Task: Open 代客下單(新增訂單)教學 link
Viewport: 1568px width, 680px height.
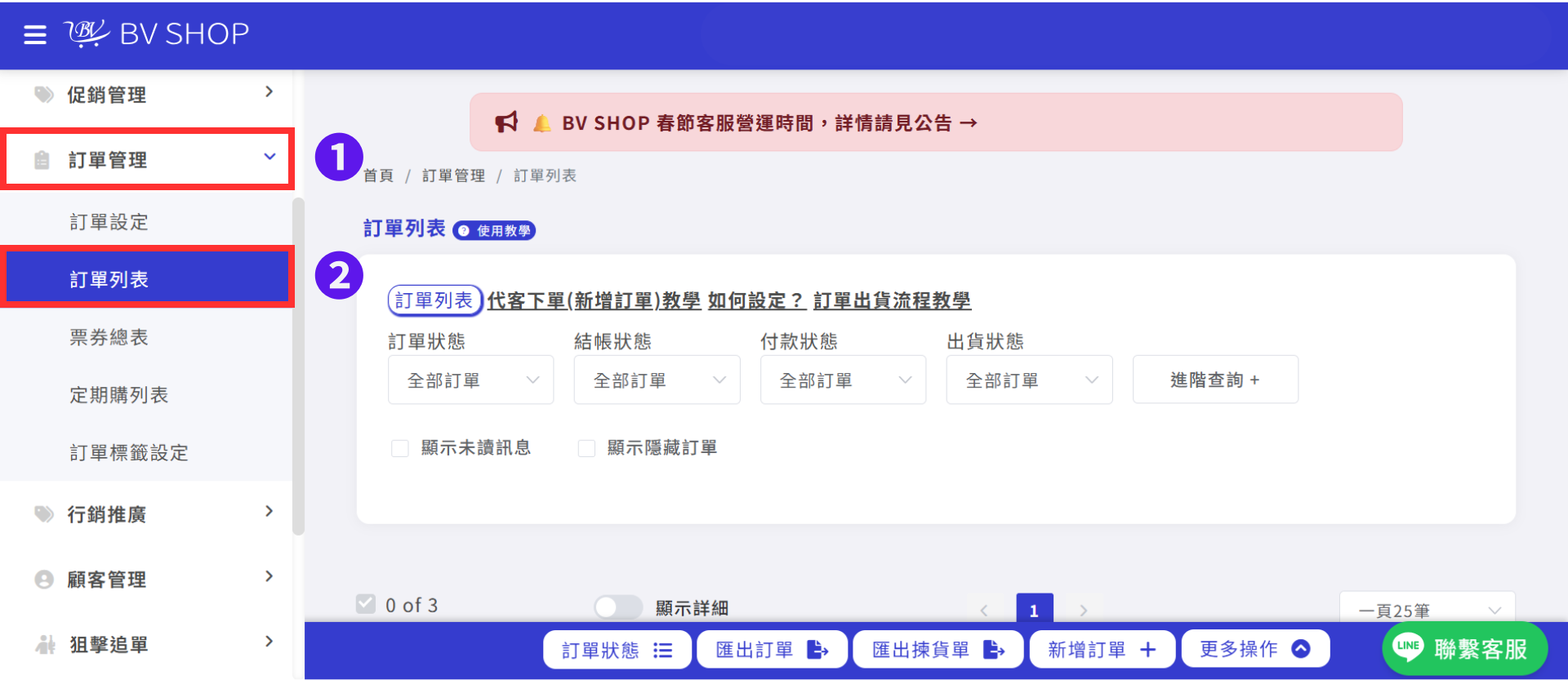Action: pyautogui.click(x=594, y=300)
